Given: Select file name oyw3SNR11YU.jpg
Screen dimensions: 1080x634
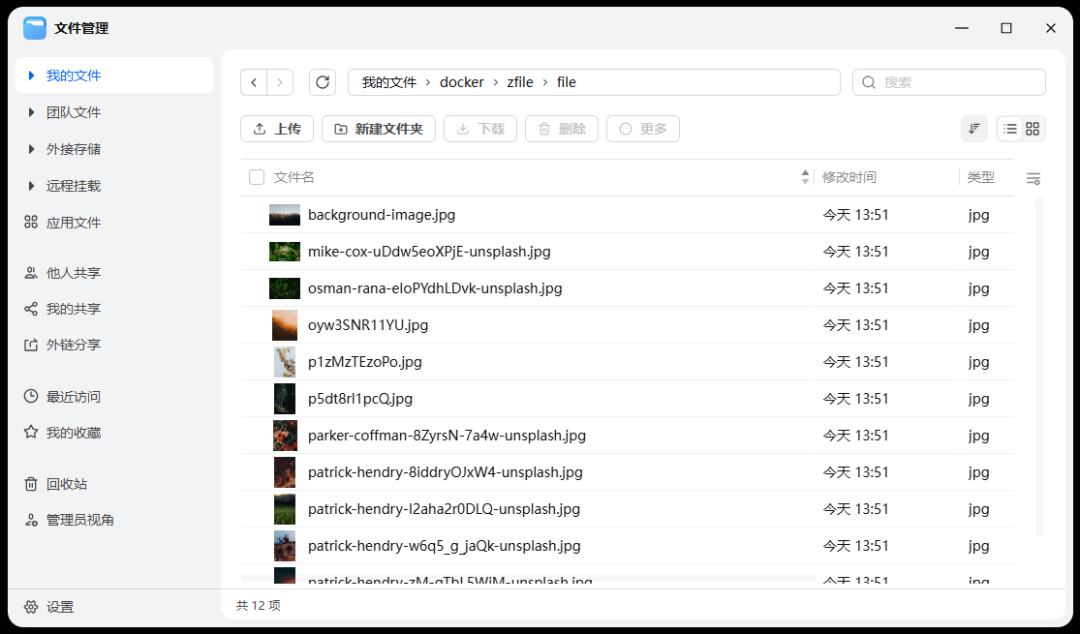Looking at the screenshot, I should tap(368, 325).
